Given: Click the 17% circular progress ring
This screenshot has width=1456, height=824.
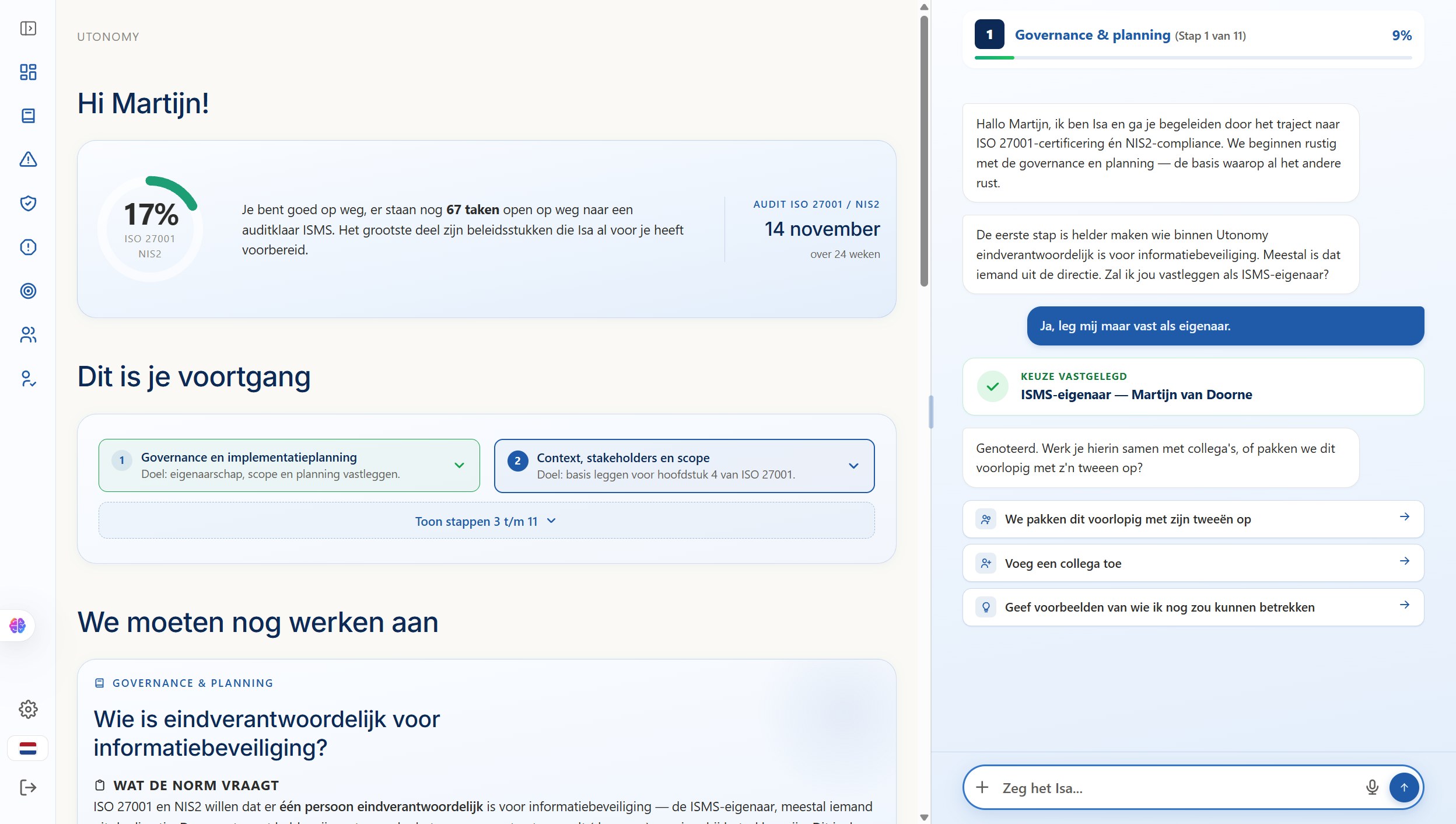Looking at the screenshot, I should (150, 229).
